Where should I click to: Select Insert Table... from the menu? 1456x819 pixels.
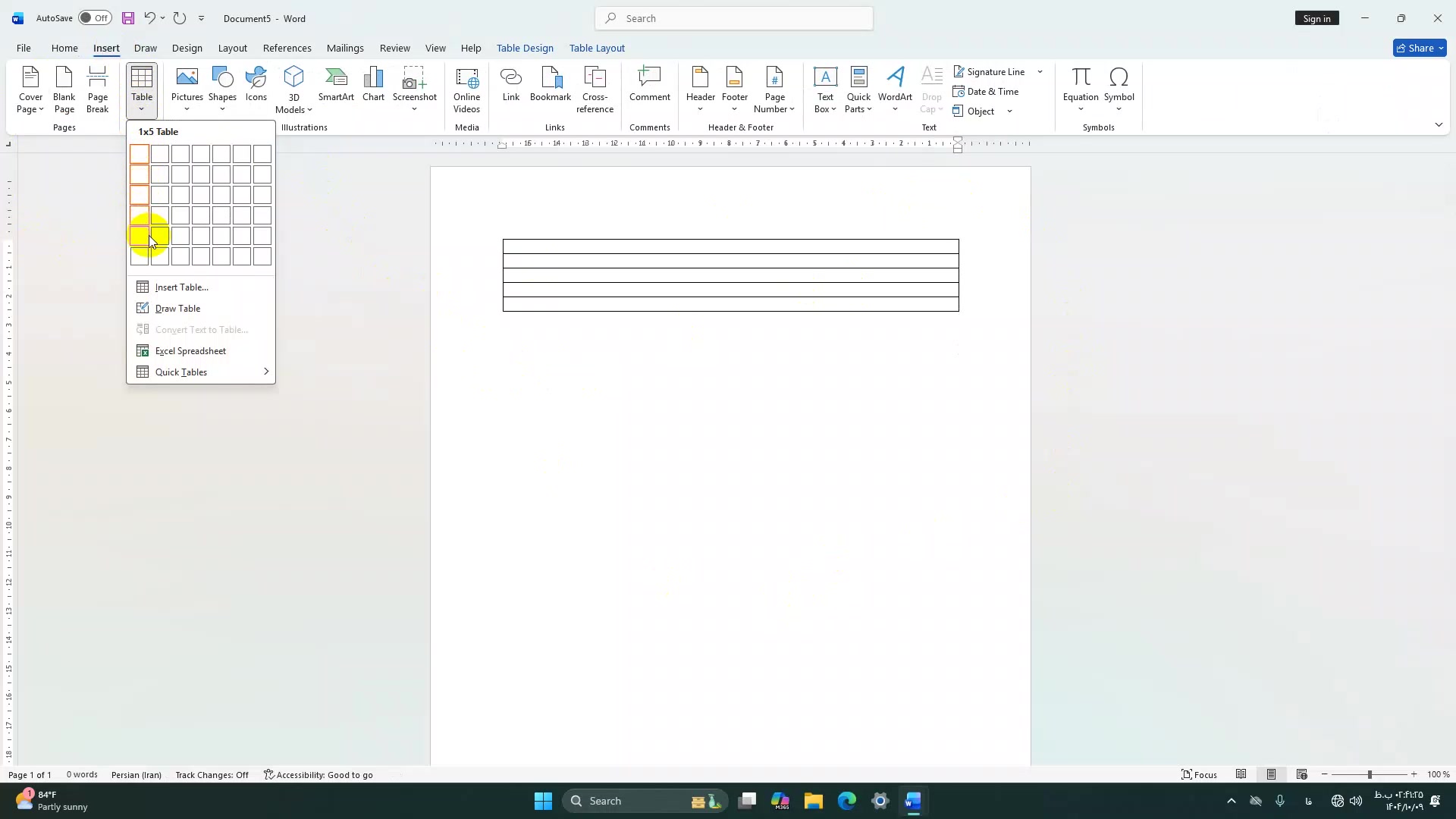click(181, 287)
